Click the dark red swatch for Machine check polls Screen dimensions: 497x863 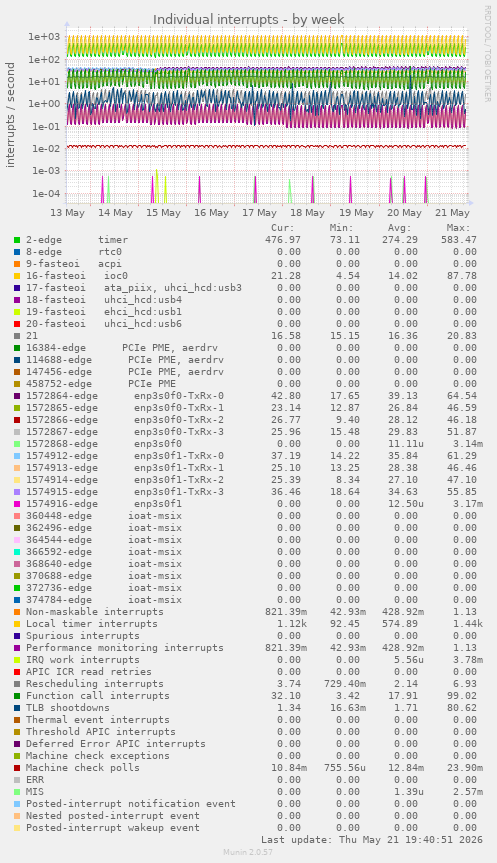(x=17, y=768)
